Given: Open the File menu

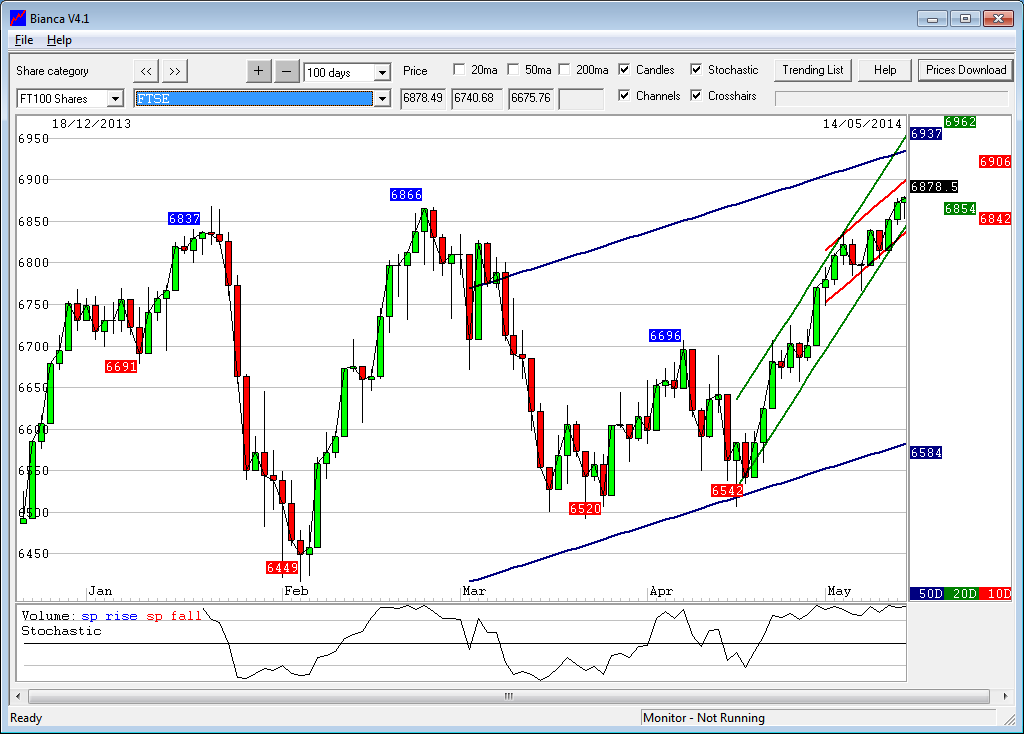Looking at the screenshot, I should coord(24,40).
